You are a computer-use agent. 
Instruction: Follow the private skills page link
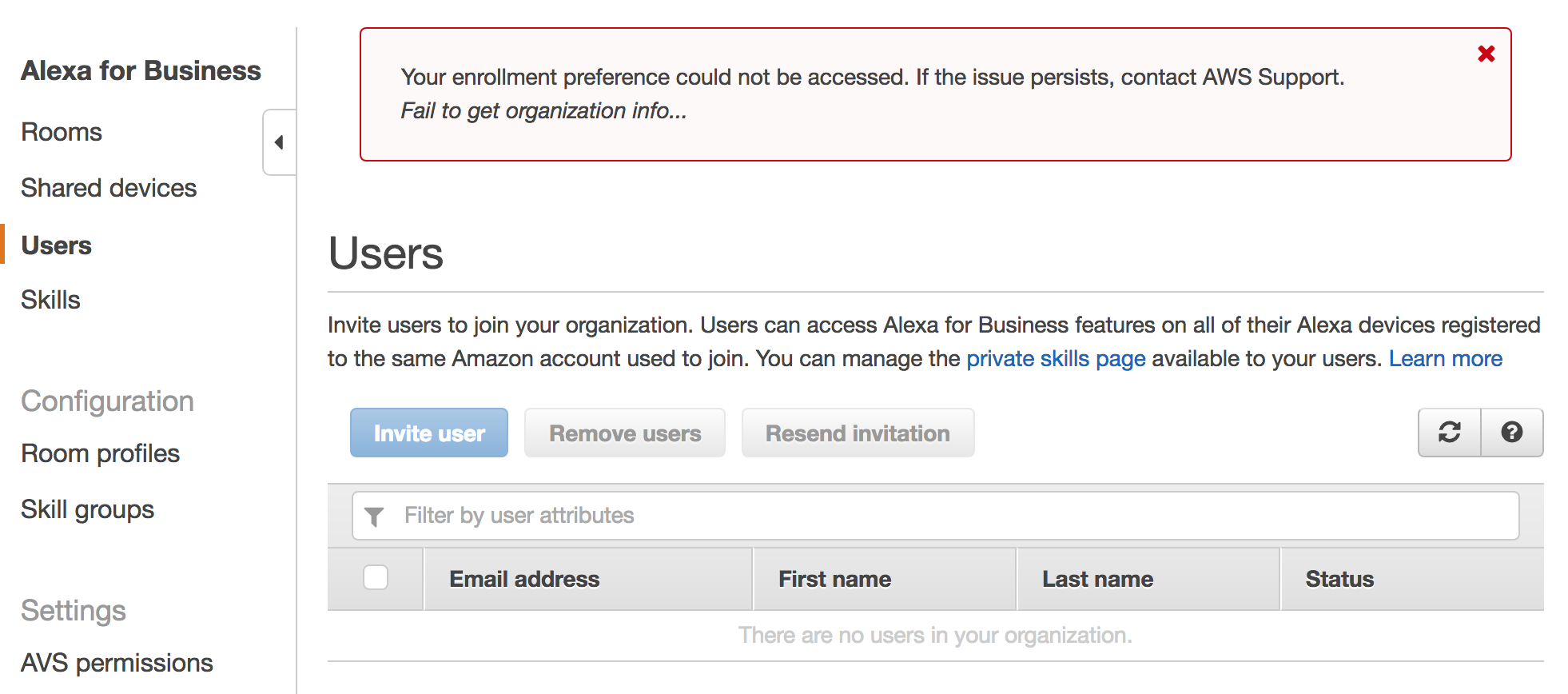pos(1056,359)
